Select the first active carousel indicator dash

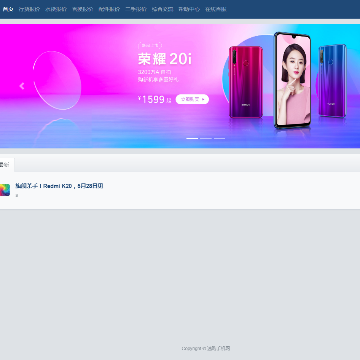click(x=192, y=138)
